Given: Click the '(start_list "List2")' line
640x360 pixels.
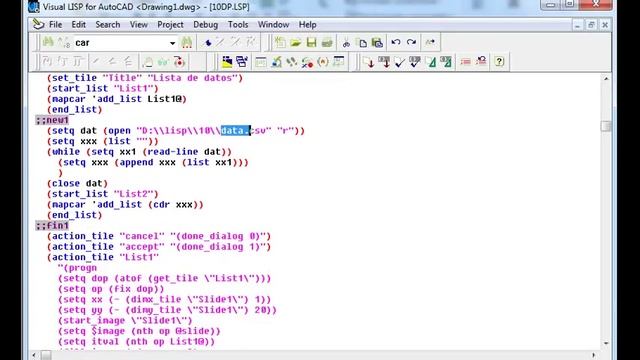Looking at the screenshot, I should (102, 194).
